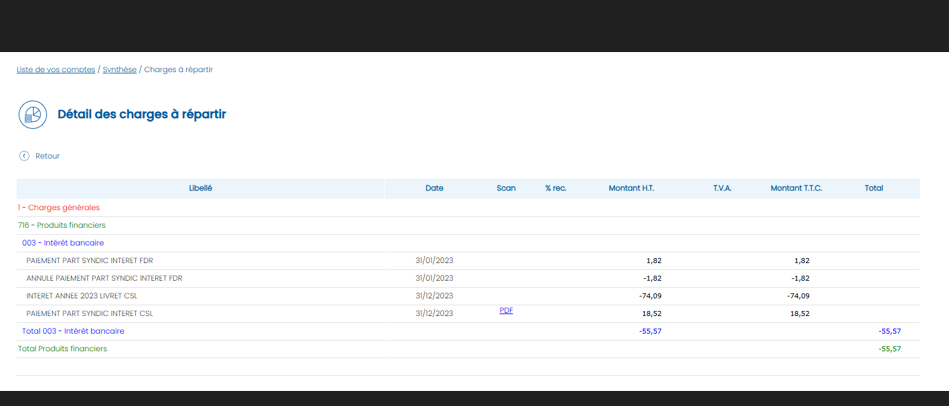The image size is (949, 406).
Task: Open the 'Liste de vos comptes' breadcrumb link
Action: tap(56, 70)
